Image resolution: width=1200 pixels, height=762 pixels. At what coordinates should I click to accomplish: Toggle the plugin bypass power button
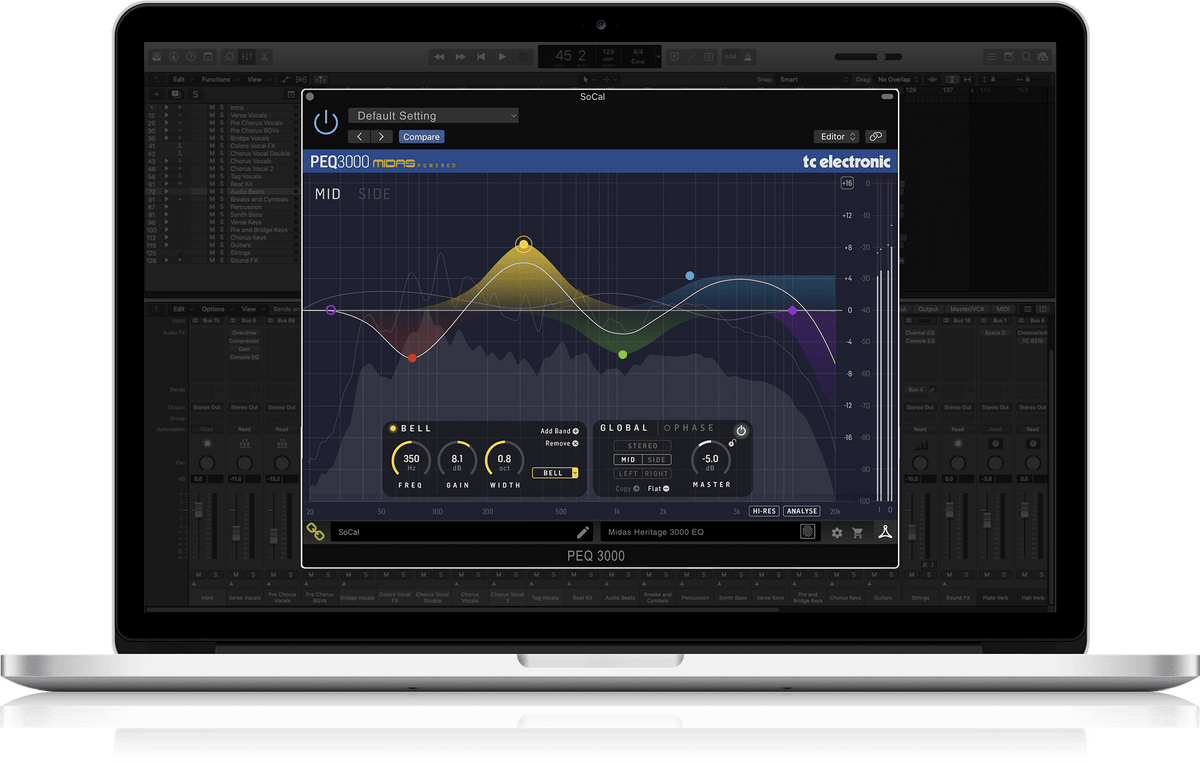point(326,123)
